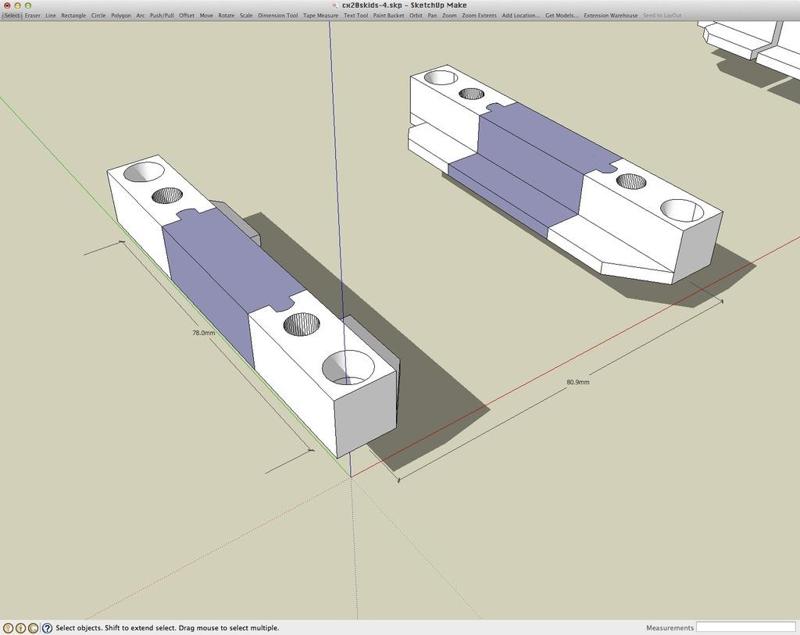Click Send to LayOut
Screen dimensions: 800x635
[662, 16]
